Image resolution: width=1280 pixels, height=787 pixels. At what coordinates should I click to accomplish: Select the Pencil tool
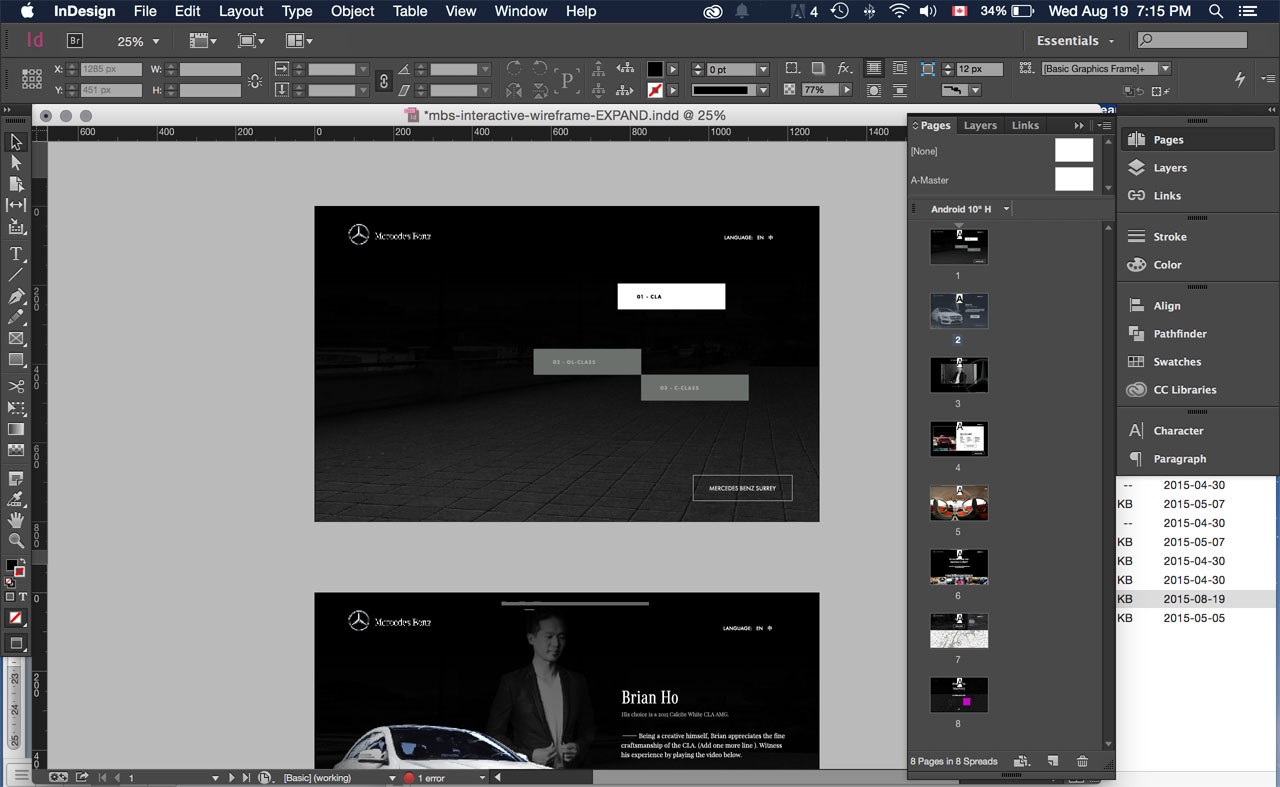(16, 317)
